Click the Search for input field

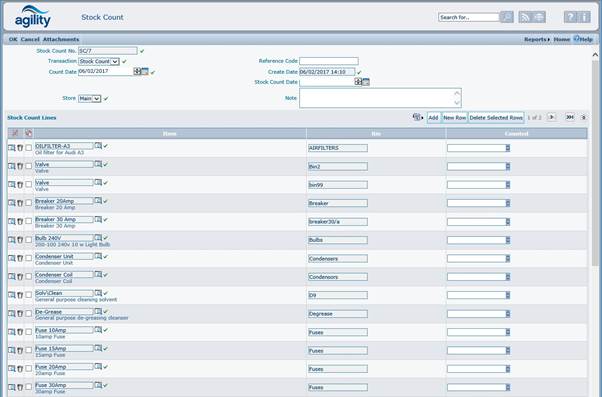click(x=469, y=17)
